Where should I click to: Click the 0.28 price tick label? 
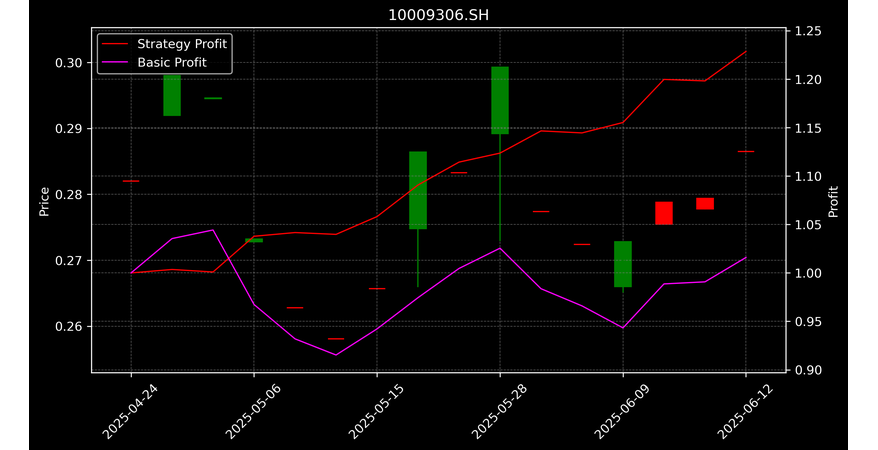tap(68, 195)
